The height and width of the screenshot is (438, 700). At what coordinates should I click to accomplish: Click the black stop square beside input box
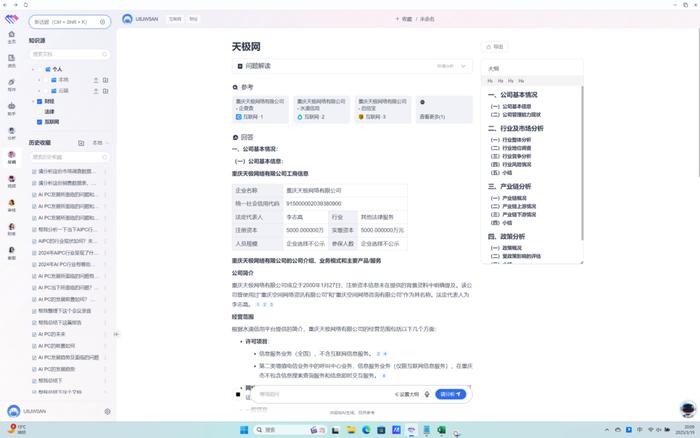[238, 394]
